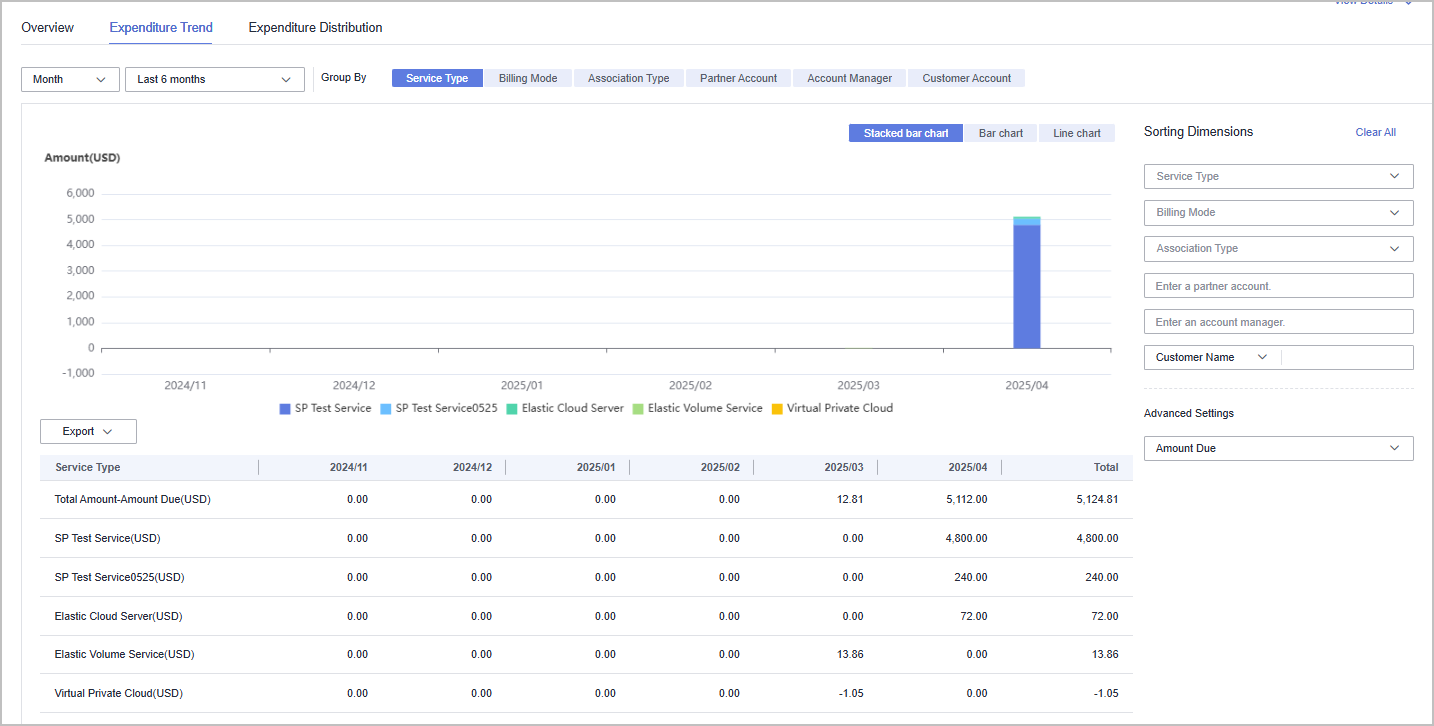Click the Customer Name dropdown arrow

tap(1262, 357)
